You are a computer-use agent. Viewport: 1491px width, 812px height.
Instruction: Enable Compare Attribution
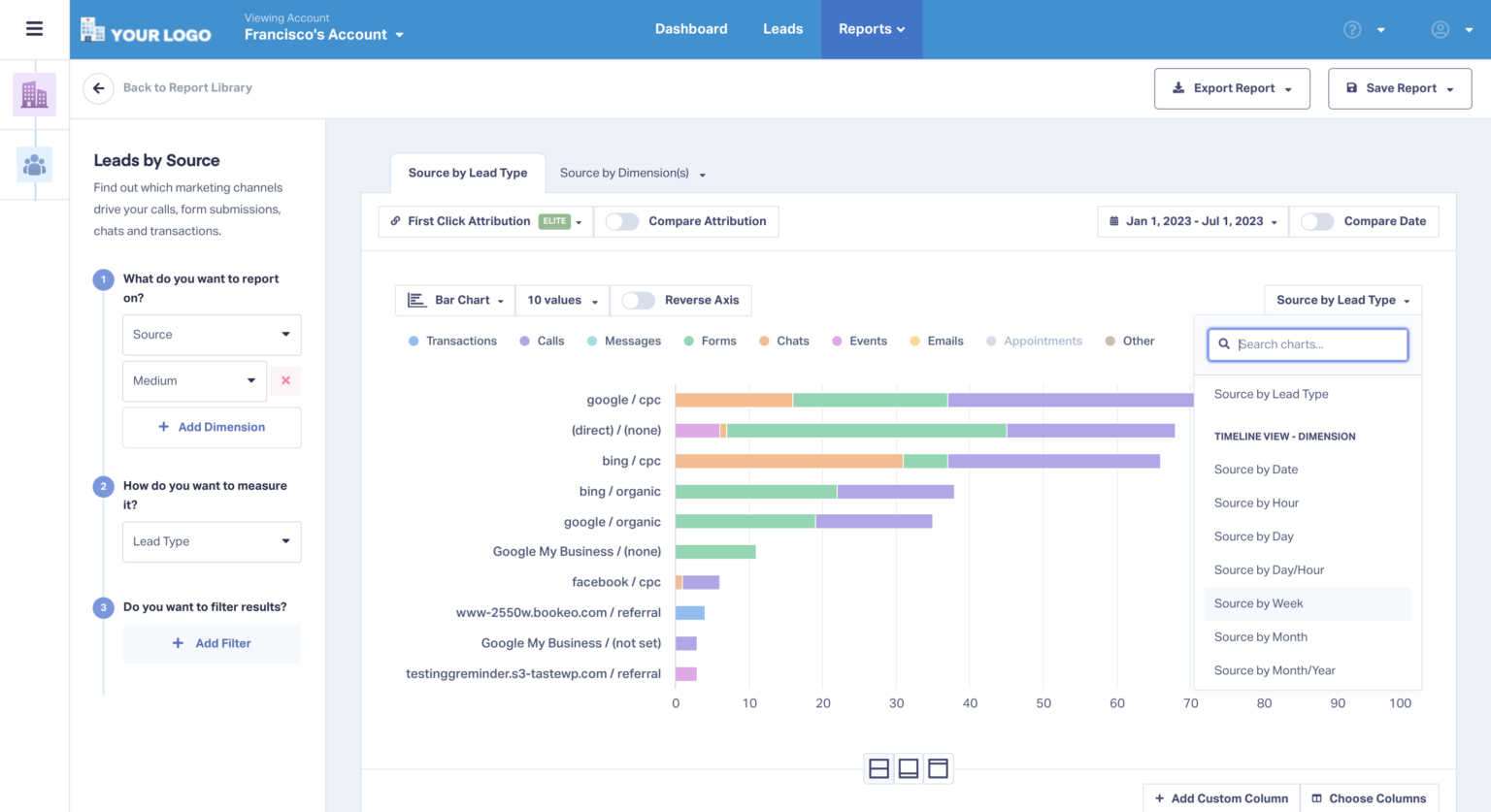[621, 221]
